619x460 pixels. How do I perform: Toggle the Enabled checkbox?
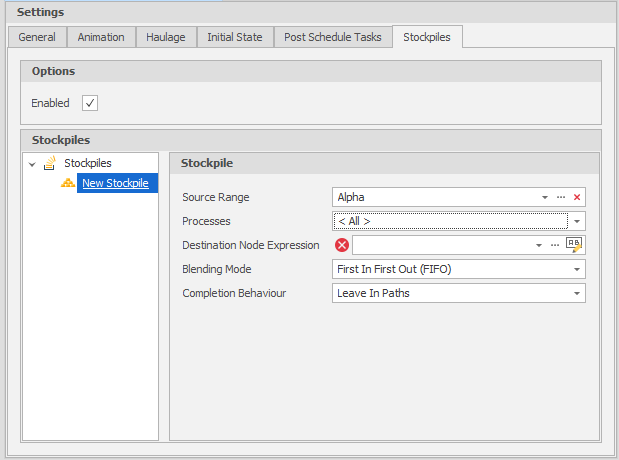click(x=90, y=103)
